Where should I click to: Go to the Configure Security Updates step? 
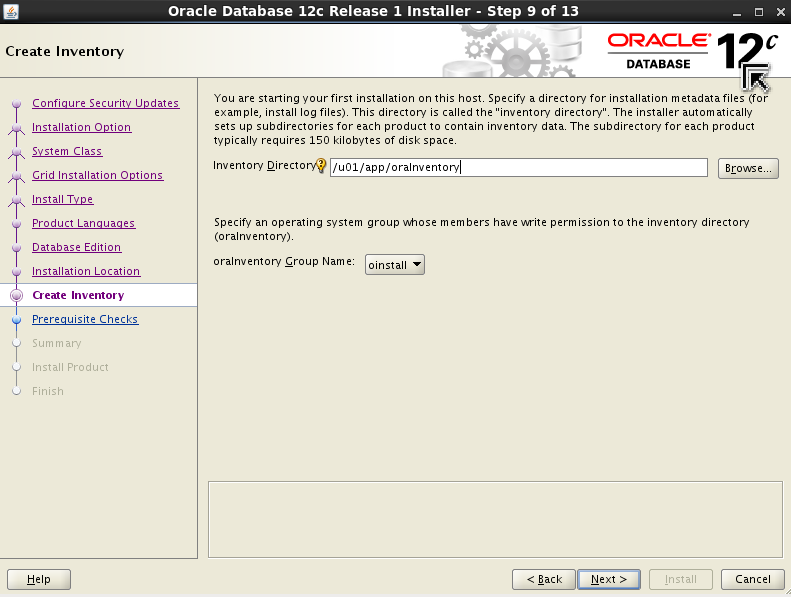(105, 103)
